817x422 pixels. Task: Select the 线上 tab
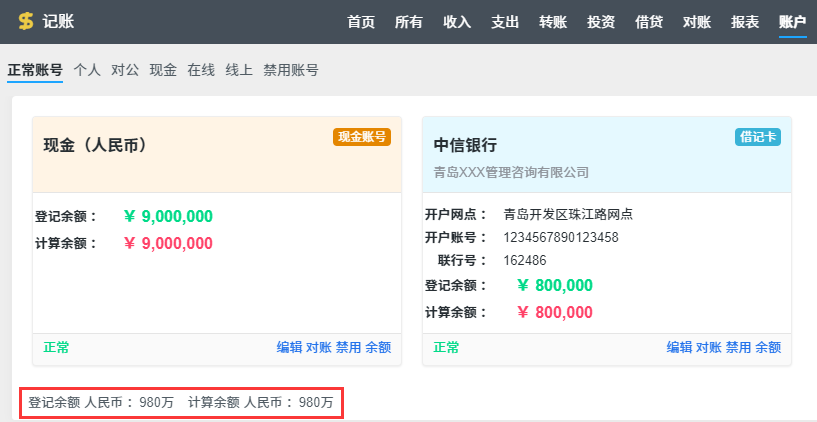[239, 70]
